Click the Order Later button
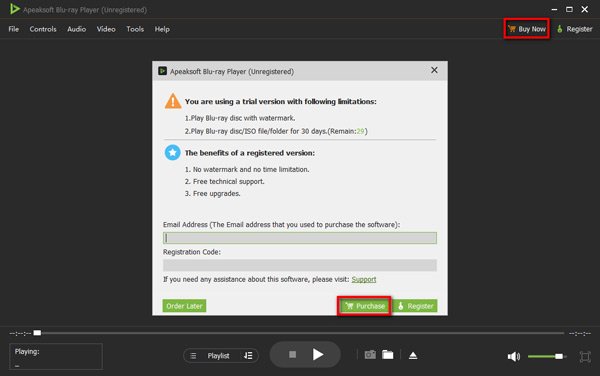 184,306
